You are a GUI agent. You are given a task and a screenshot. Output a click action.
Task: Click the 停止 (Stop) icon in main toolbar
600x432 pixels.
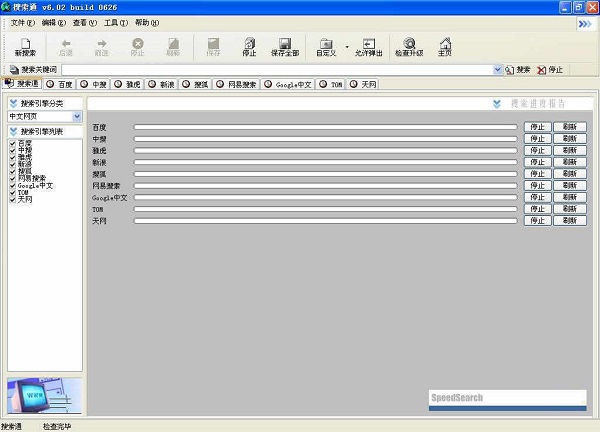point(249,47)
